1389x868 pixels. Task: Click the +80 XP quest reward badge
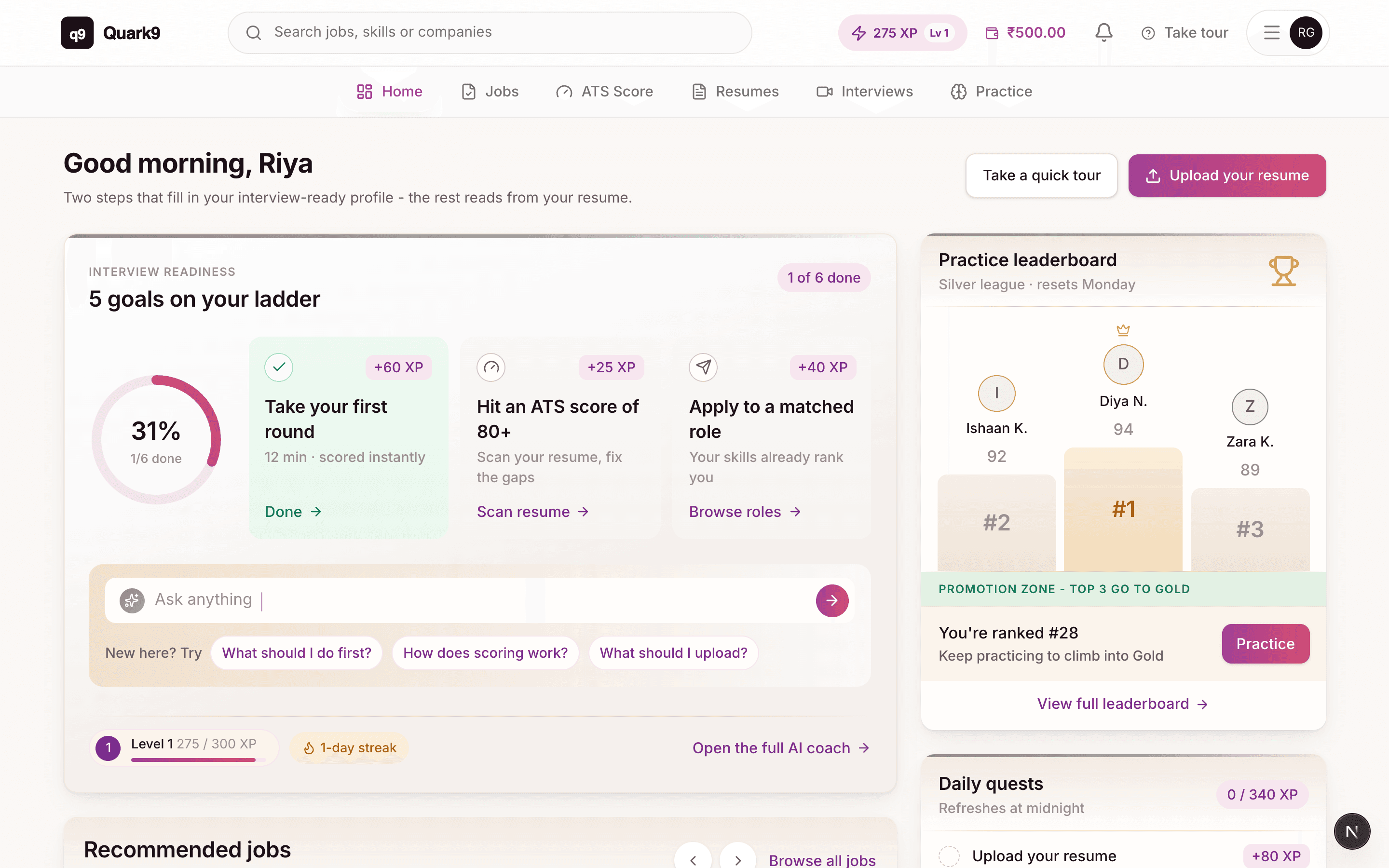1276,856
